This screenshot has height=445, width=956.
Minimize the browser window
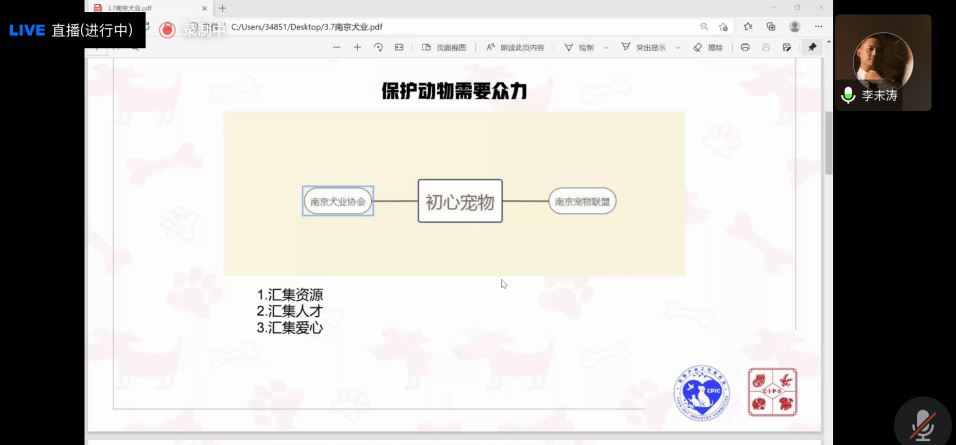pyautogui.click(x=774, y=8)
